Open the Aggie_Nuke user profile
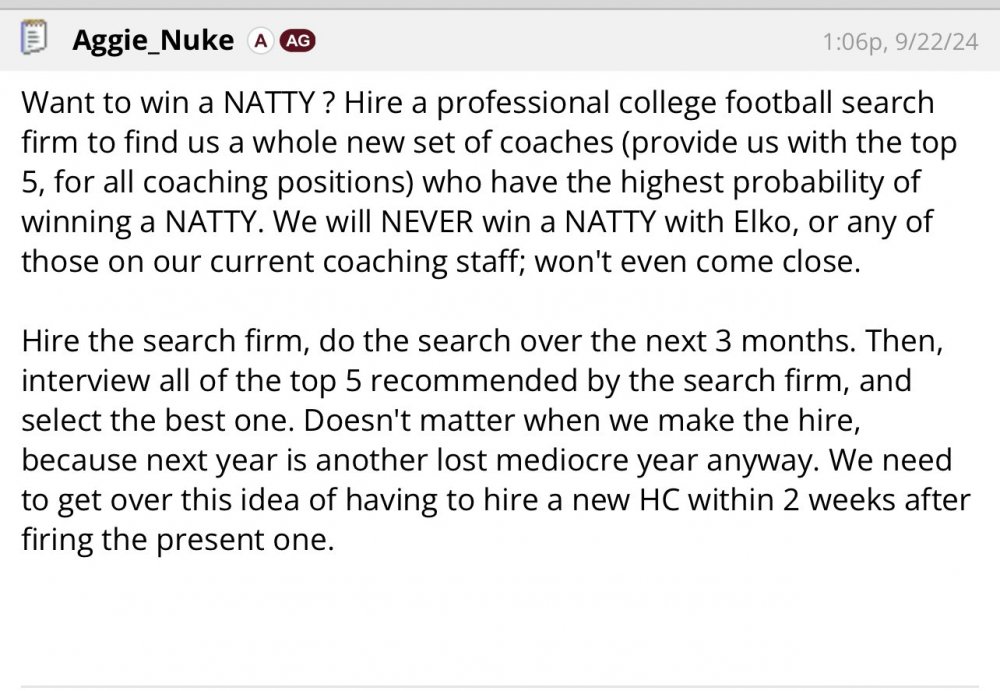Screen dimensions: 1000x691 (x=152, y=41)
